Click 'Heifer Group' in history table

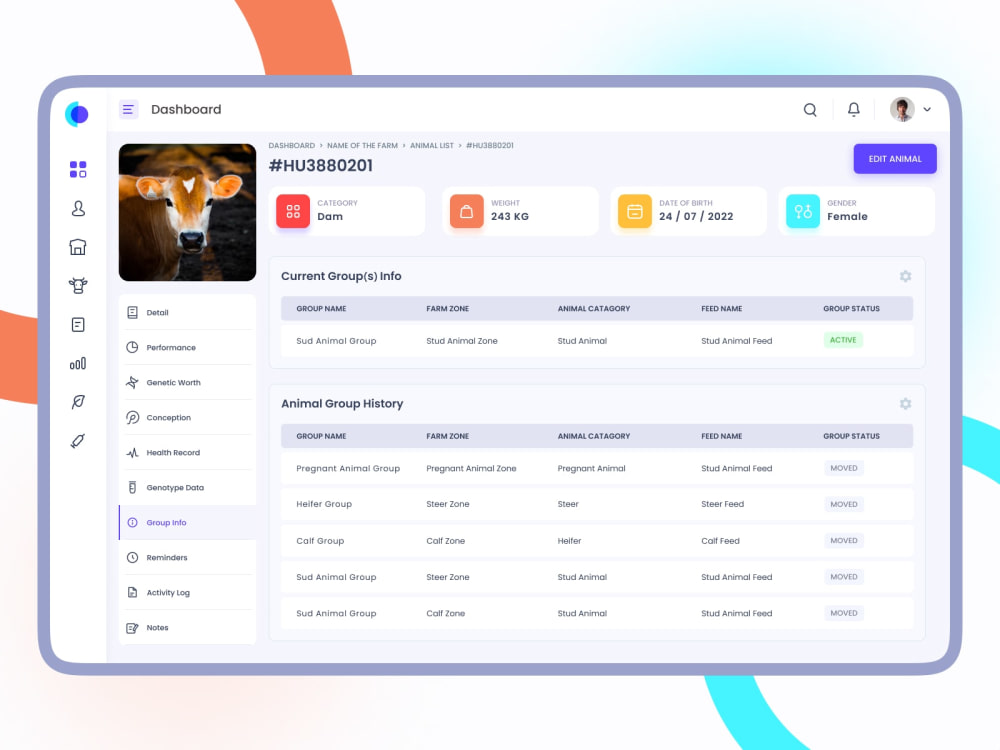(x=324, y=504)
